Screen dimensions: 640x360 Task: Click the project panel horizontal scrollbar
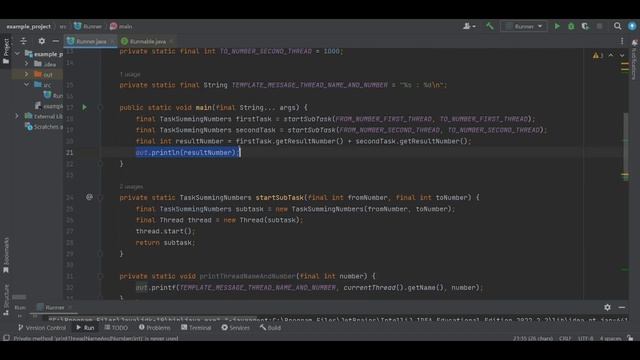(x=19, y=297)
